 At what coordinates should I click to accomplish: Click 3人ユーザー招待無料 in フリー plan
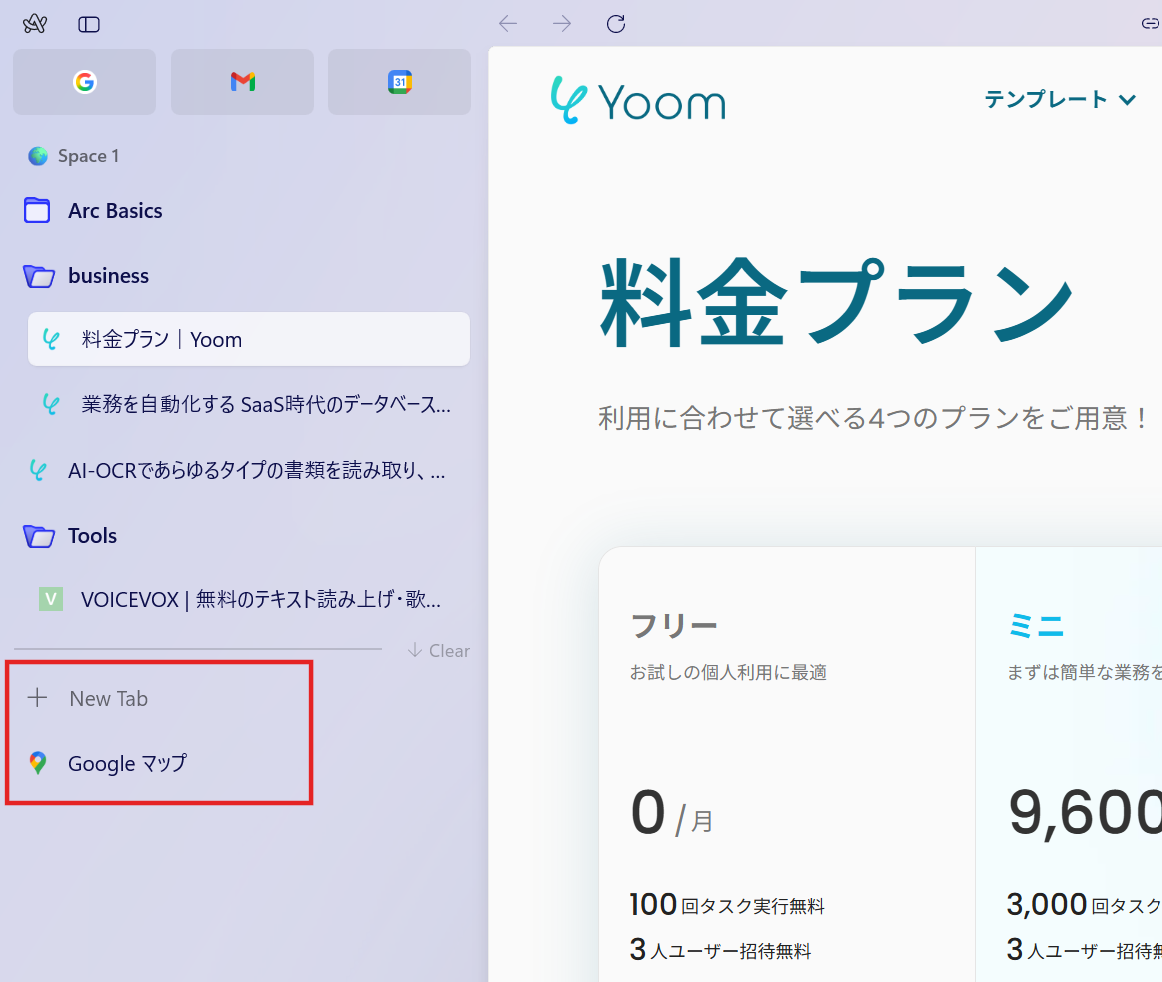coord(720,950)
